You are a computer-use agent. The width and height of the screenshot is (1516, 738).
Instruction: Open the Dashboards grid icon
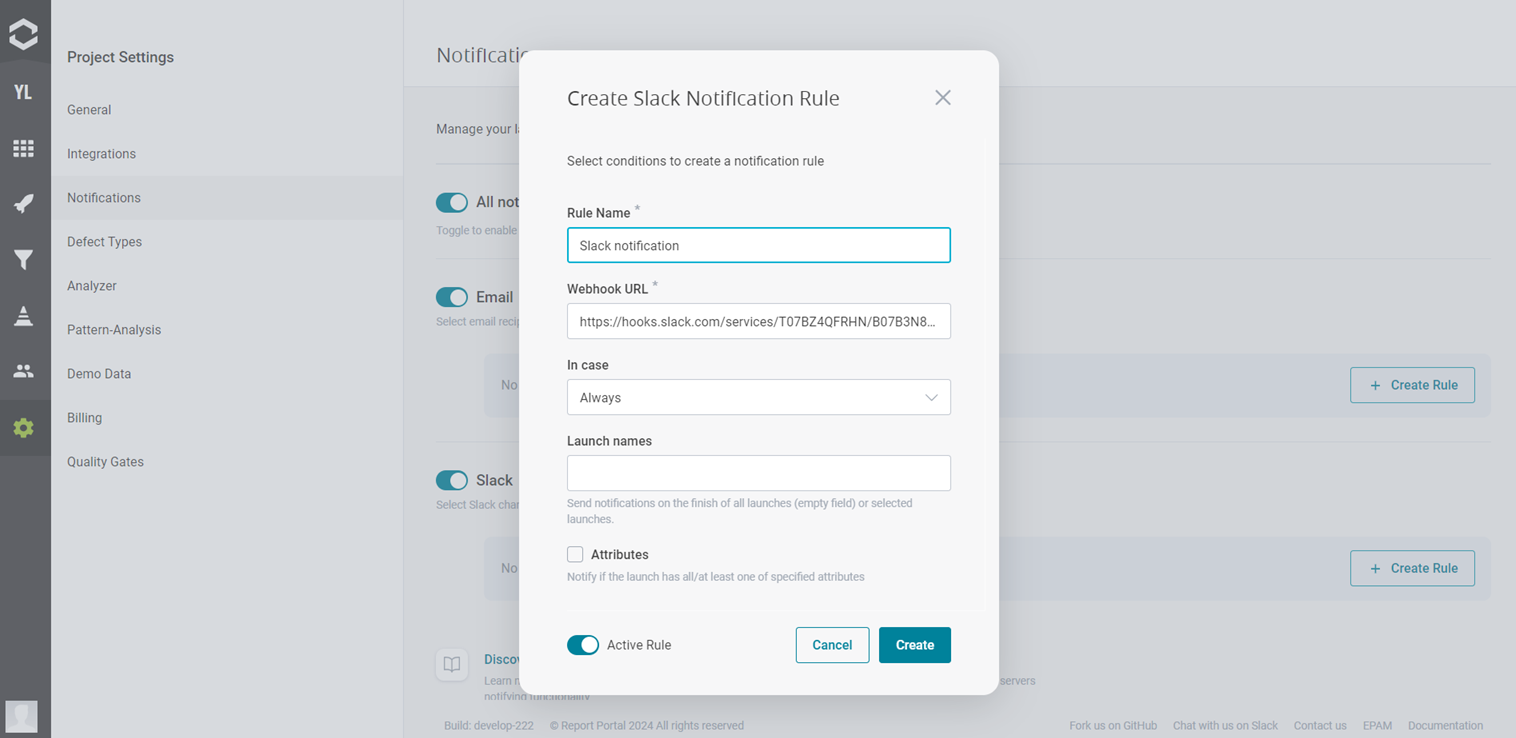tap(23, 148)
